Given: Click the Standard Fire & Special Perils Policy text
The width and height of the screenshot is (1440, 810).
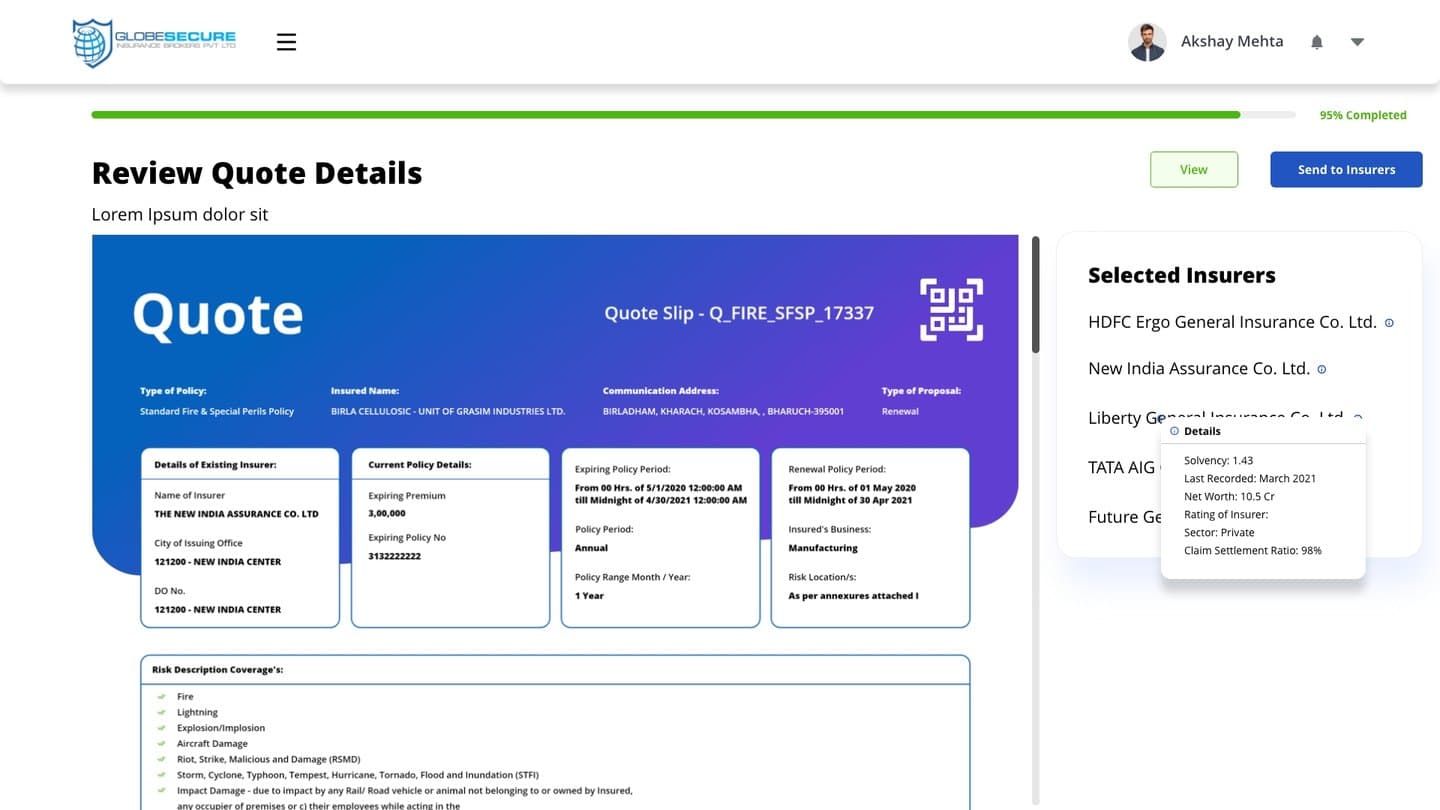Looking at the screenshot, I should (x=217, y=411).
